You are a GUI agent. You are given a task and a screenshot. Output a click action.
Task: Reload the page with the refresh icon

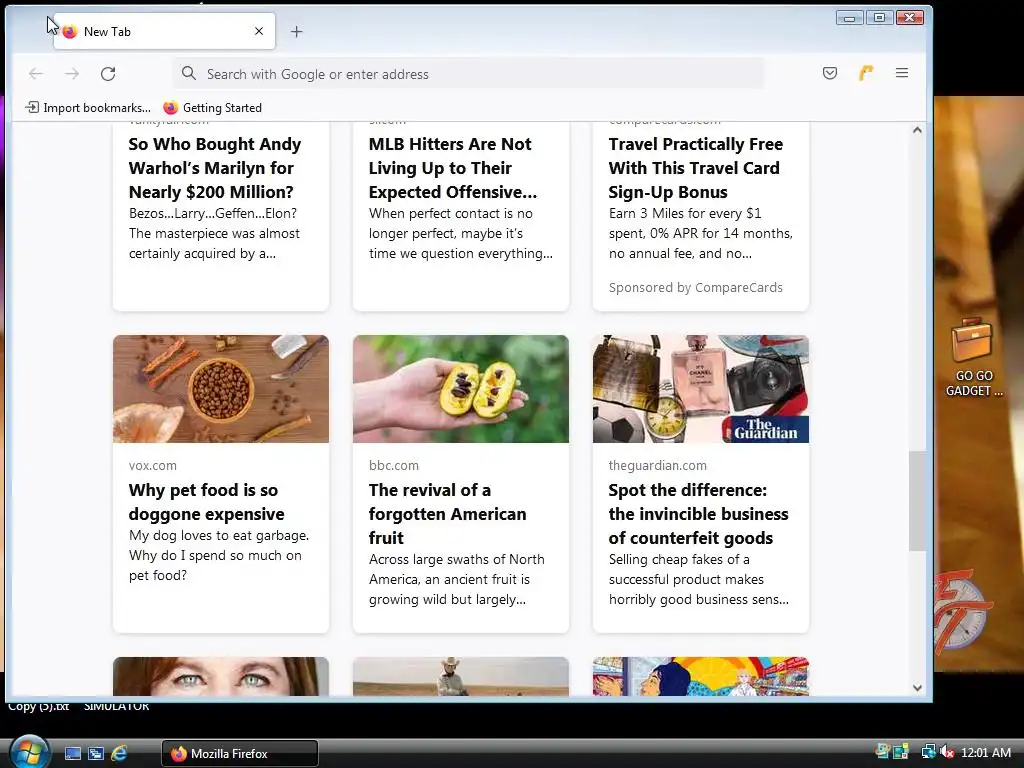(x=108, y=74)
